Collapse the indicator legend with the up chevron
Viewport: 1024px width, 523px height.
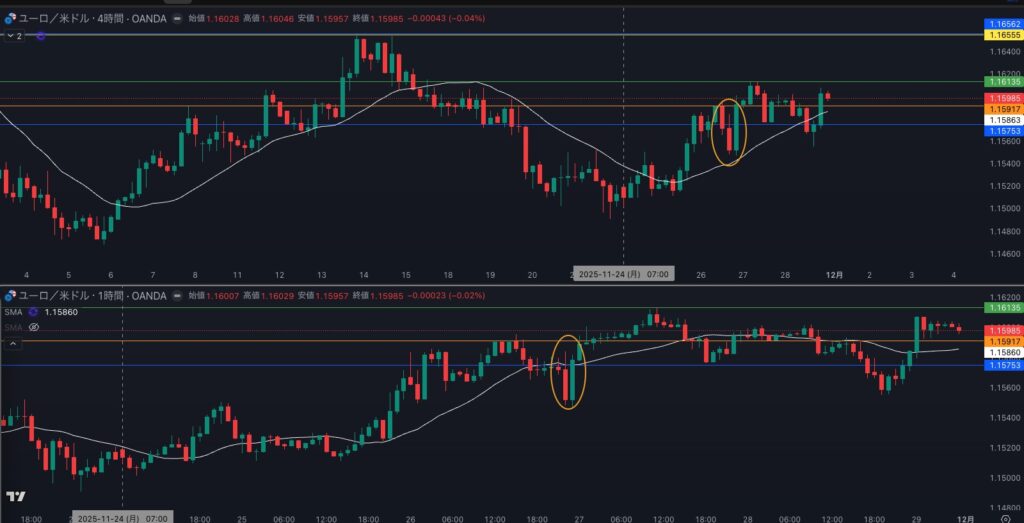(12, 343)
